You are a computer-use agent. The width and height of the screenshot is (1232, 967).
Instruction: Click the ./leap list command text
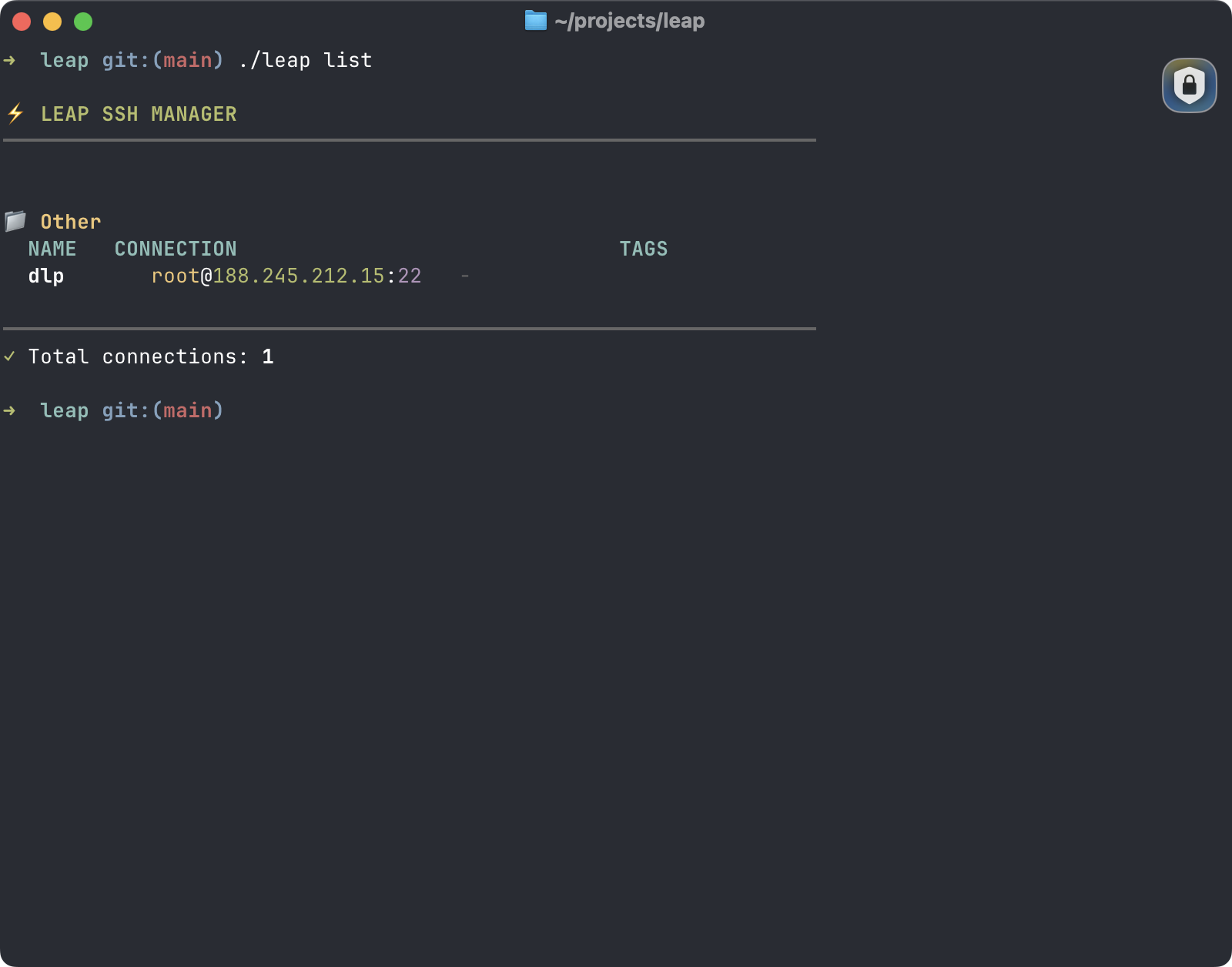[304, 60]
